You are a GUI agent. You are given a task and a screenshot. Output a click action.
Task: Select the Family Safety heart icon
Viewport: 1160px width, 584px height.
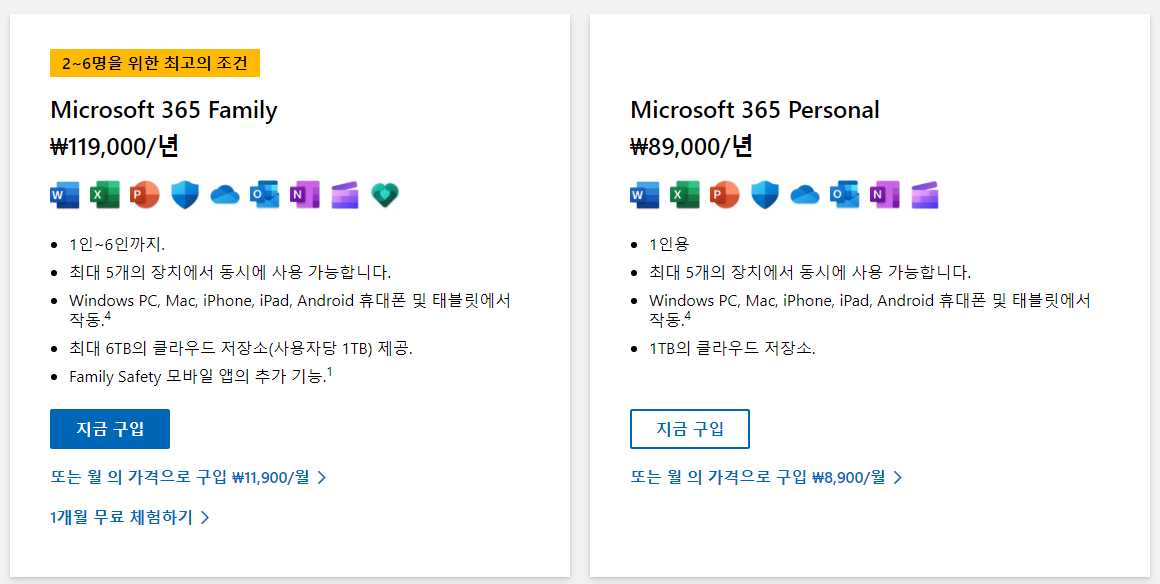click(x=384, y=195)
